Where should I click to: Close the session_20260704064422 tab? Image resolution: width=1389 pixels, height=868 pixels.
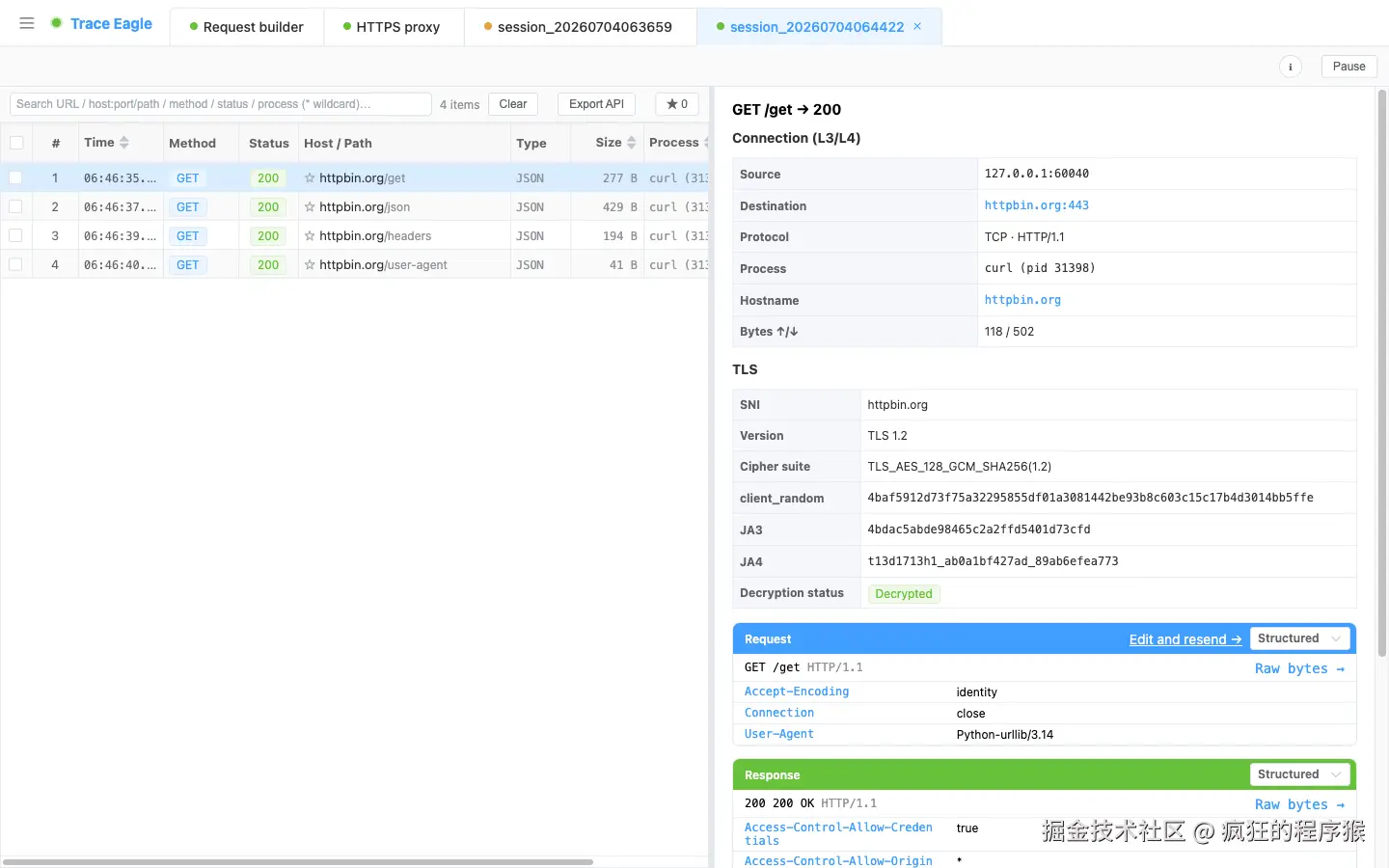pyautogui.click(x=917, y=26)
